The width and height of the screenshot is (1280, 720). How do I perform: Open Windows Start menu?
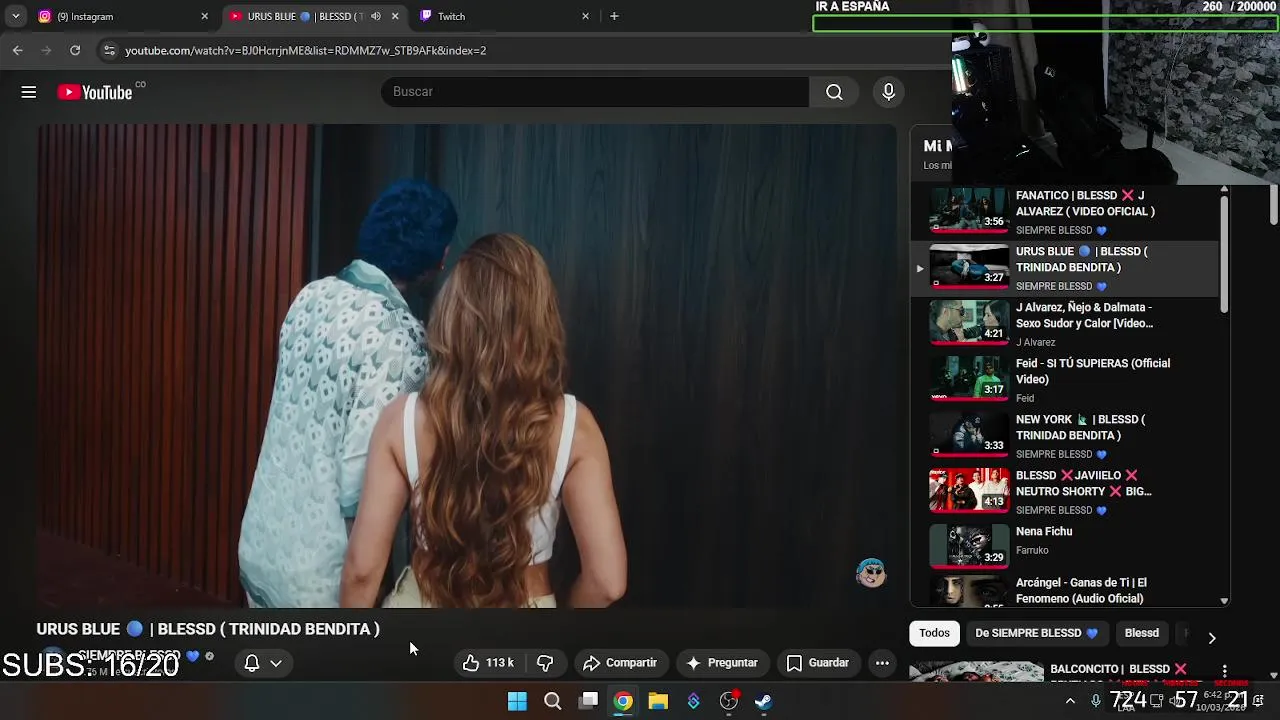517,701
